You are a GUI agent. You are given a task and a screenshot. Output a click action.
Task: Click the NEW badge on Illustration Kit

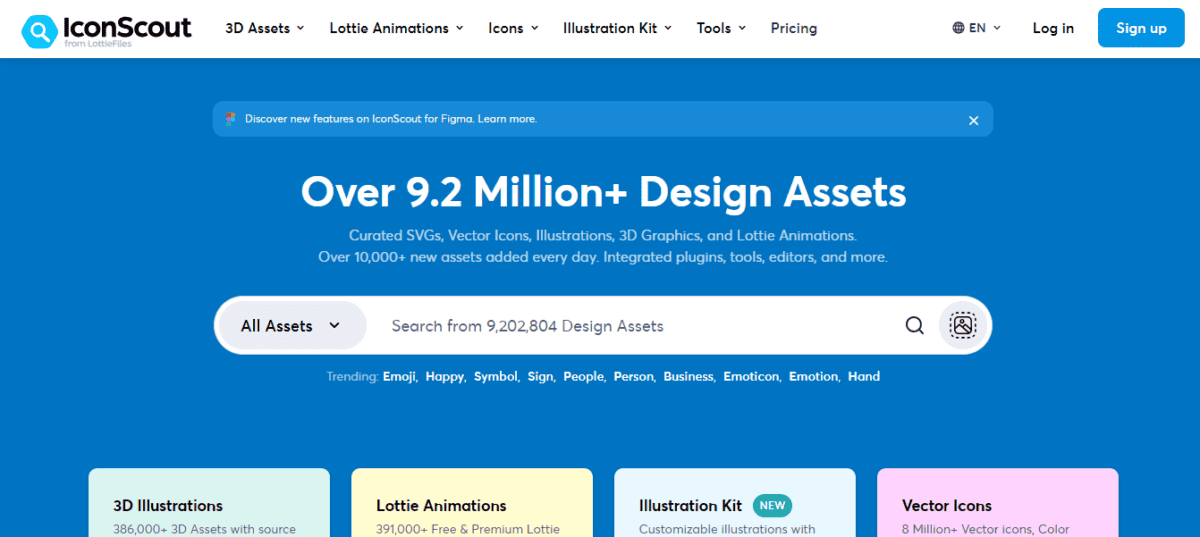772,506
